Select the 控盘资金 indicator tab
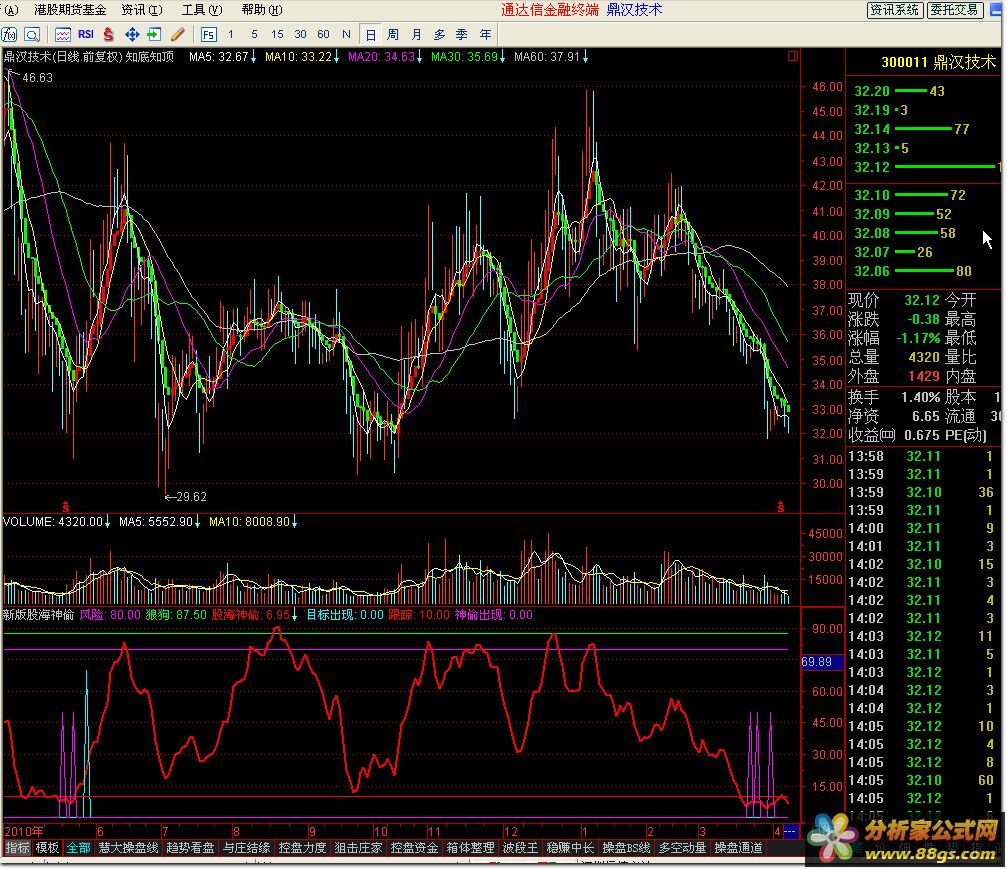The width and height of the screenshot is (1007, 869). 414,848
